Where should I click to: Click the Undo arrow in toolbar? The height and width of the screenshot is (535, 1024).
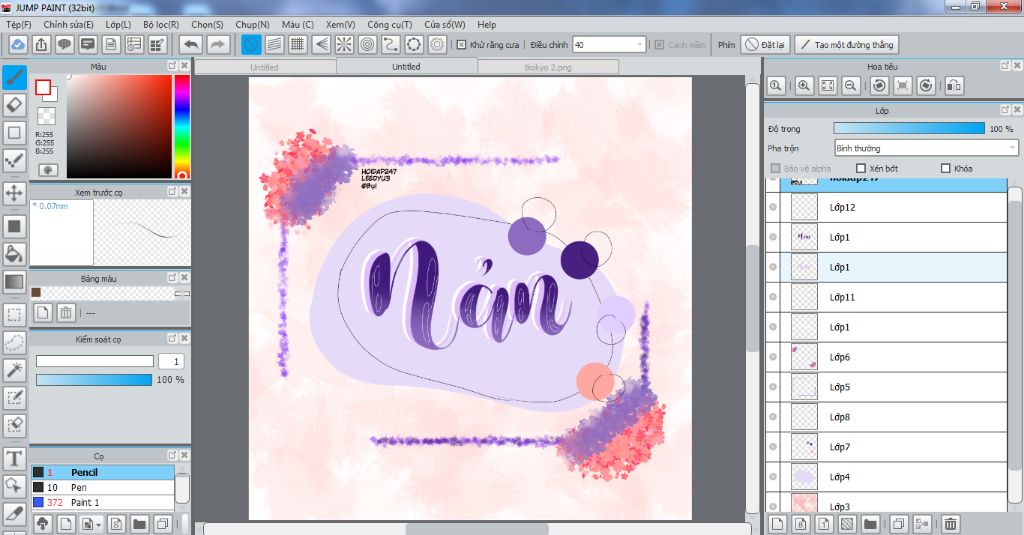pyautogui.click(x=191, y=44)
